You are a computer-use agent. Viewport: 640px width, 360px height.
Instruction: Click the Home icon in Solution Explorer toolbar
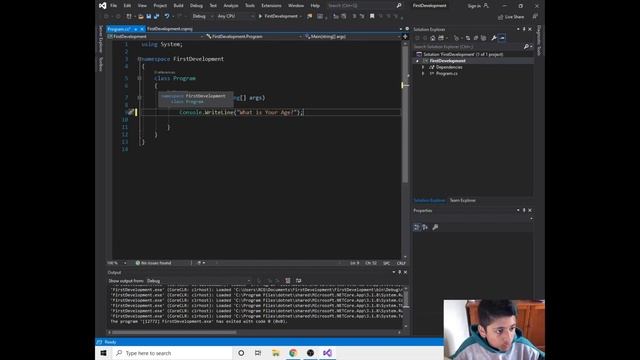click(433, 38)
